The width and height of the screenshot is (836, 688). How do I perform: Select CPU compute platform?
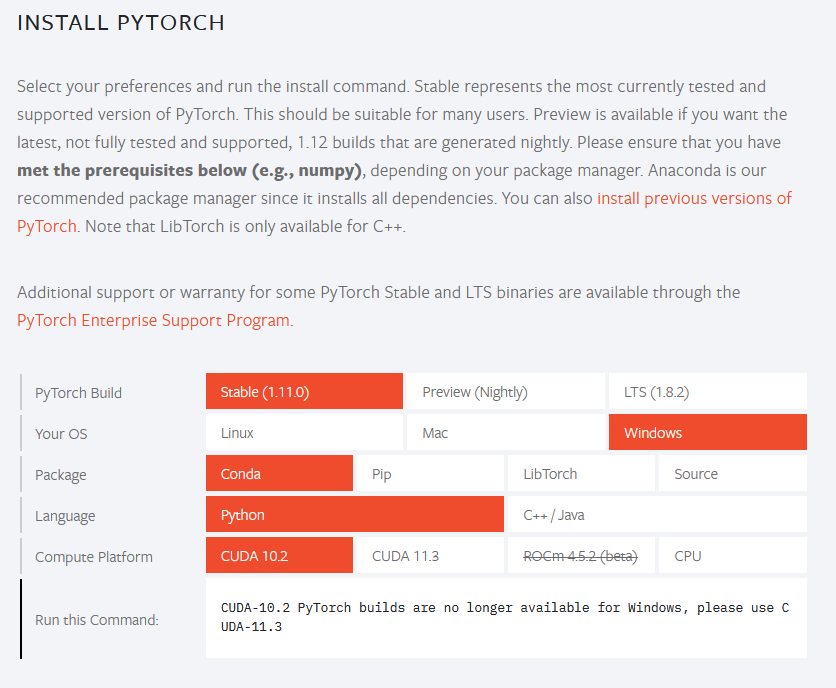coord(732,556)
